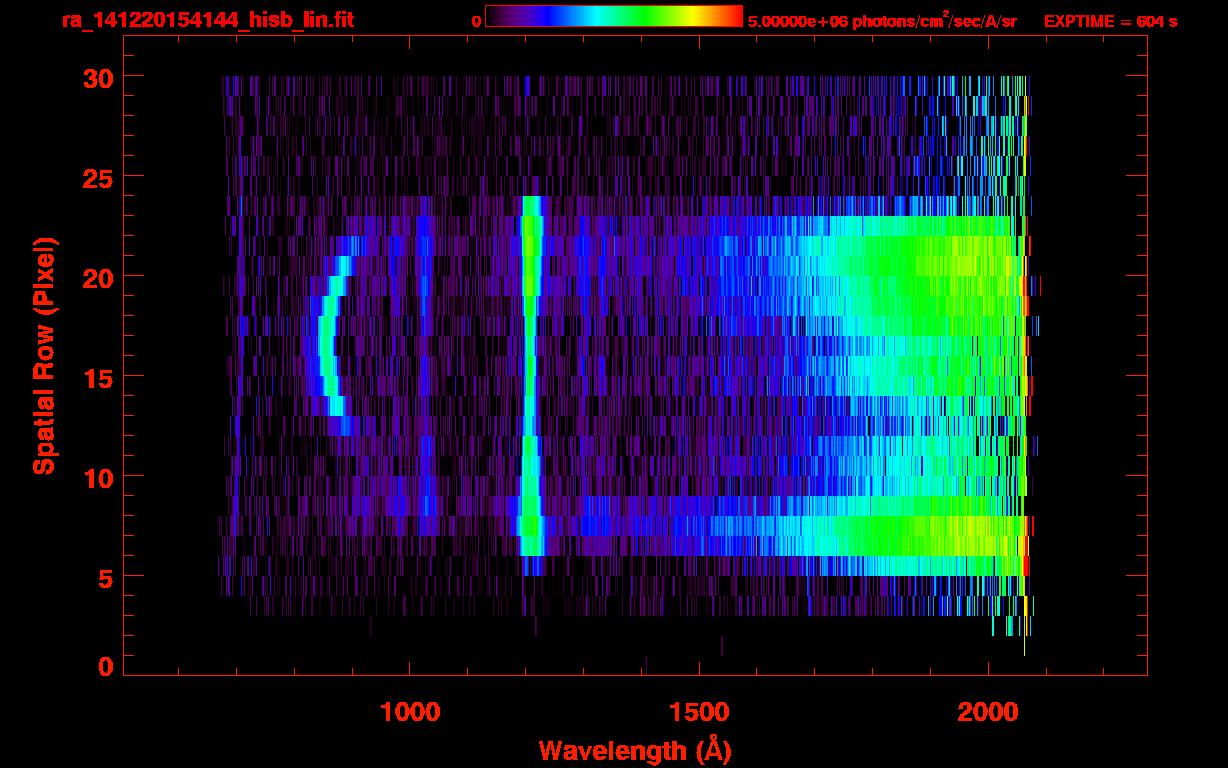This screenshot has width=1228, height=768.
Task: Click the y-axis tick label 0
Action: click(105, 665)
